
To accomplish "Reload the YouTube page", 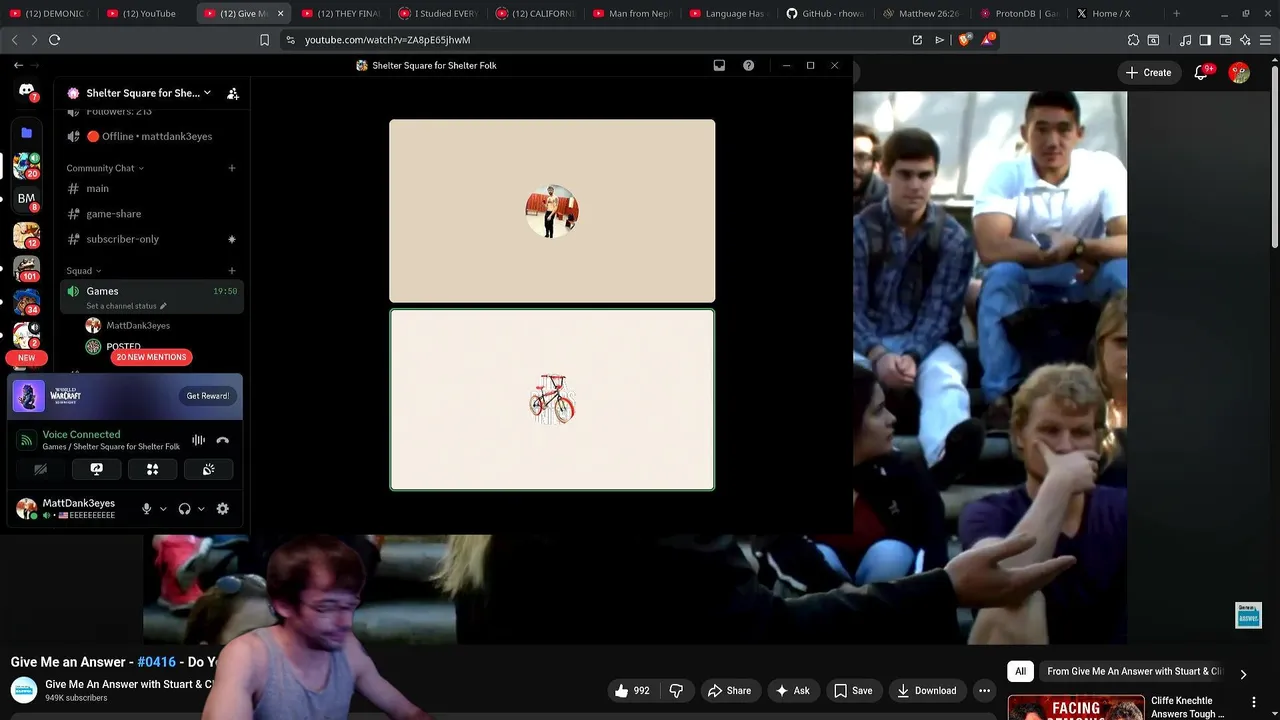I will 54,40.
